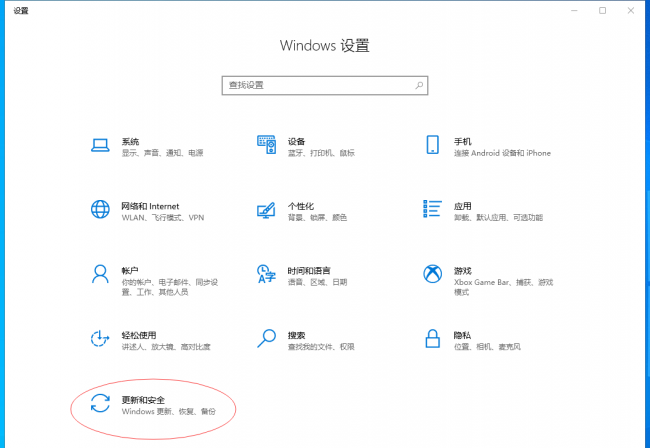Click the '时间和语言' title label

click(309, 271)
